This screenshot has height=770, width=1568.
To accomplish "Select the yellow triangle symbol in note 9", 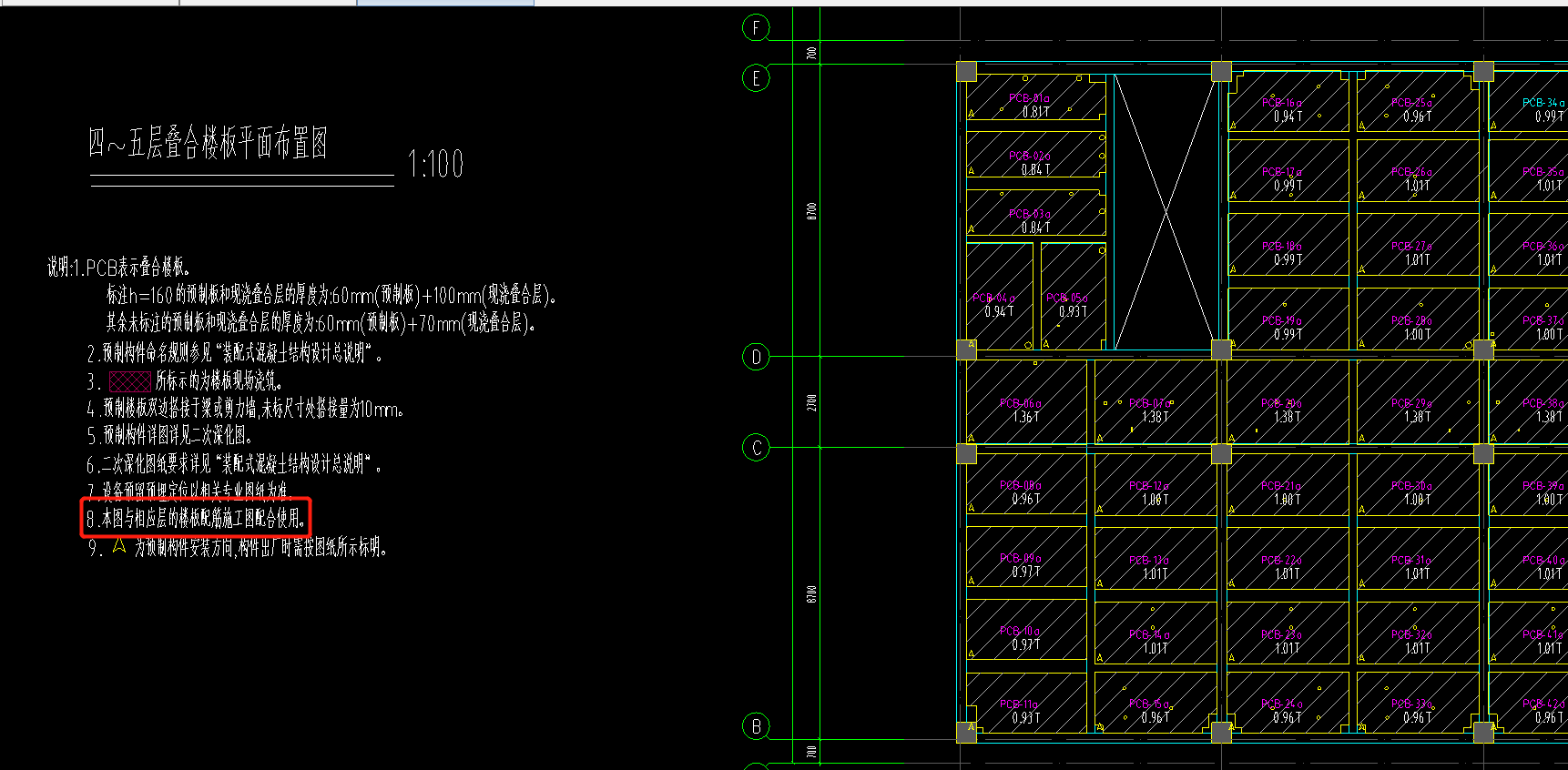I will [x=118, y=546].
